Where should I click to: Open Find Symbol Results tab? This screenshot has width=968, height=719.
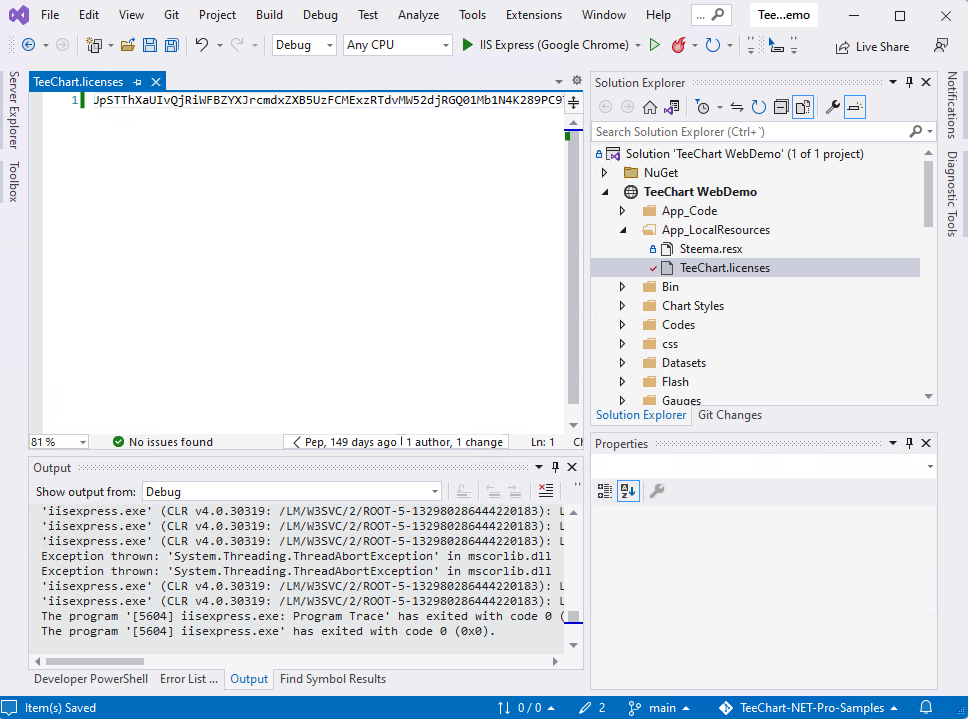click(x=333, y=679)
